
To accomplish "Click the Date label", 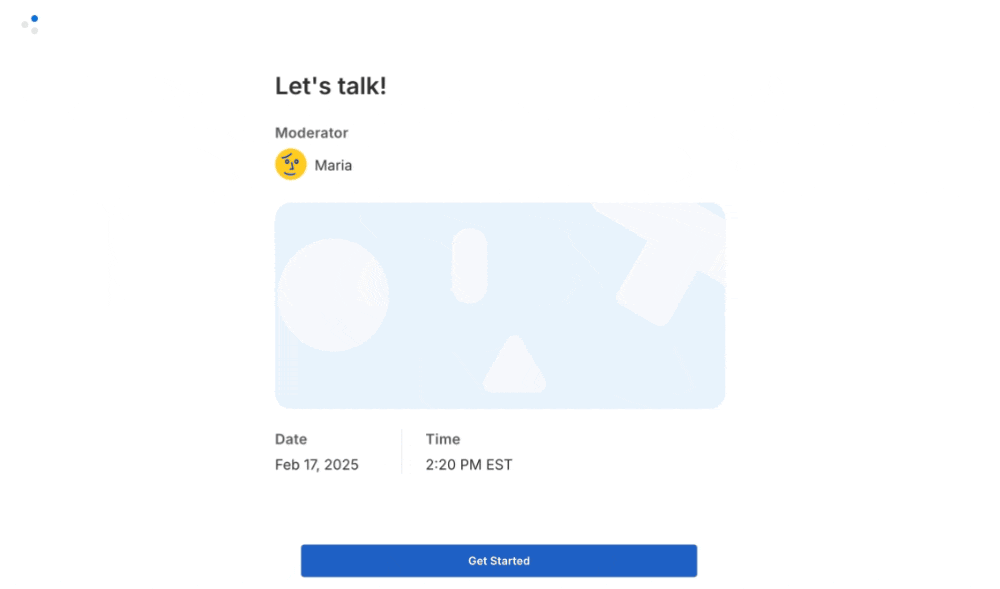I will tap(291, 439).
